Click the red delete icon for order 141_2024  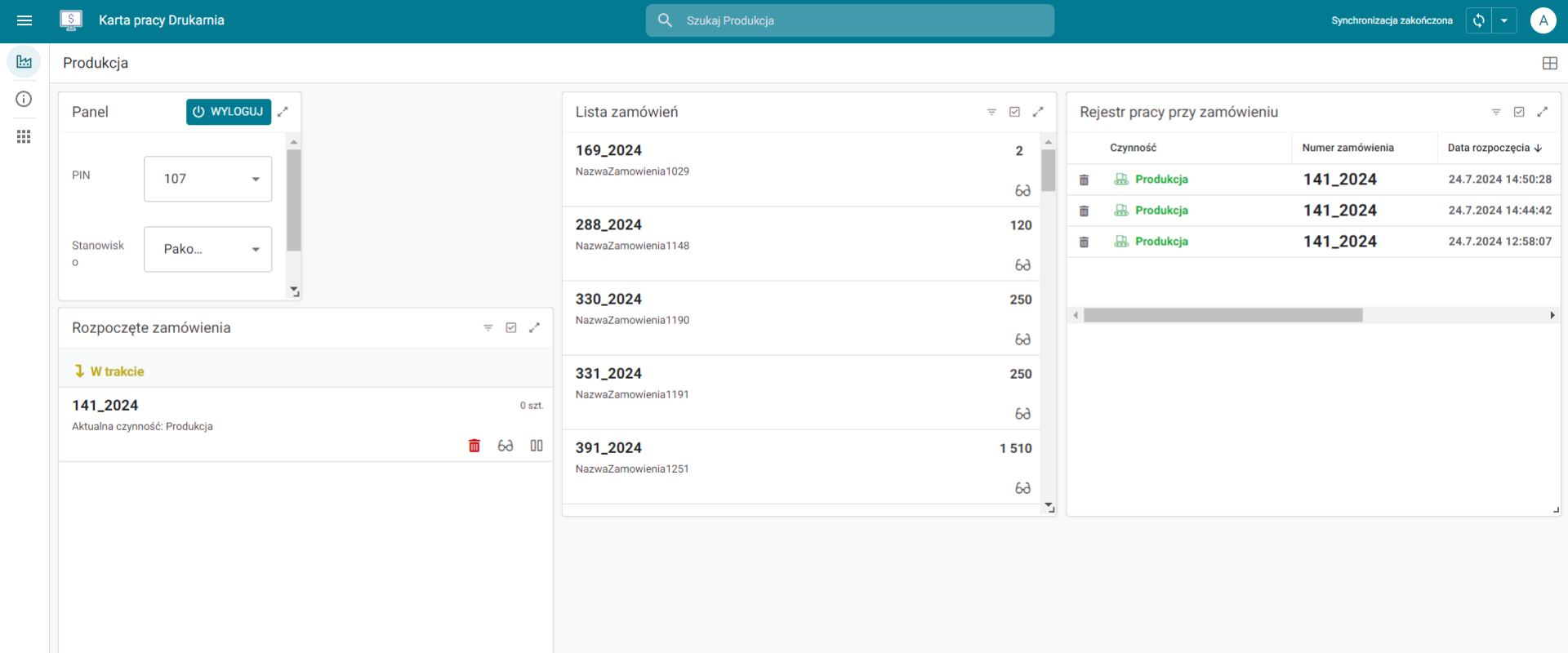(x=474, y=446)
